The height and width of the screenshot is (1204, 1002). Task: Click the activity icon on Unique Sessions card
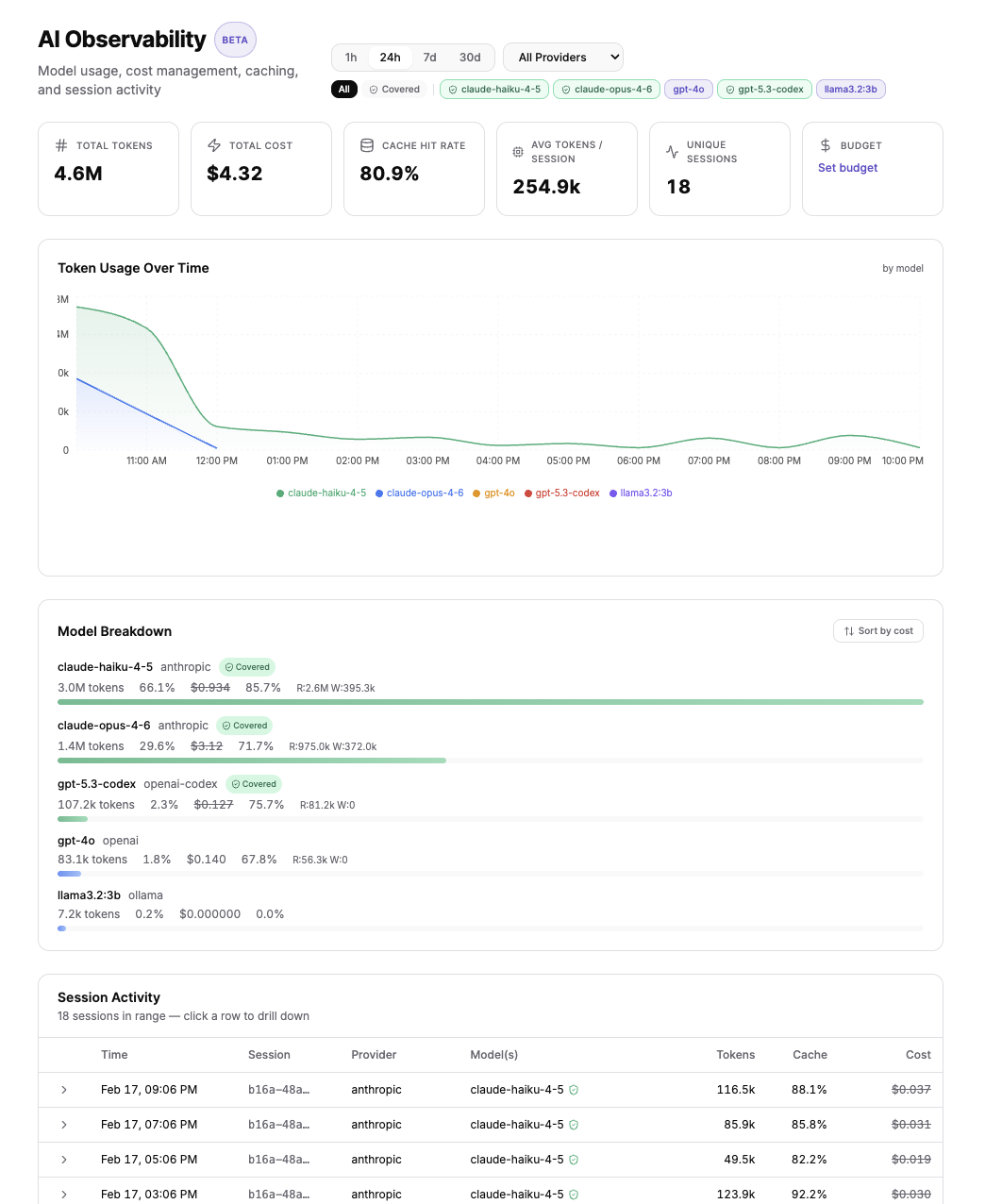[x=671, y=151]
